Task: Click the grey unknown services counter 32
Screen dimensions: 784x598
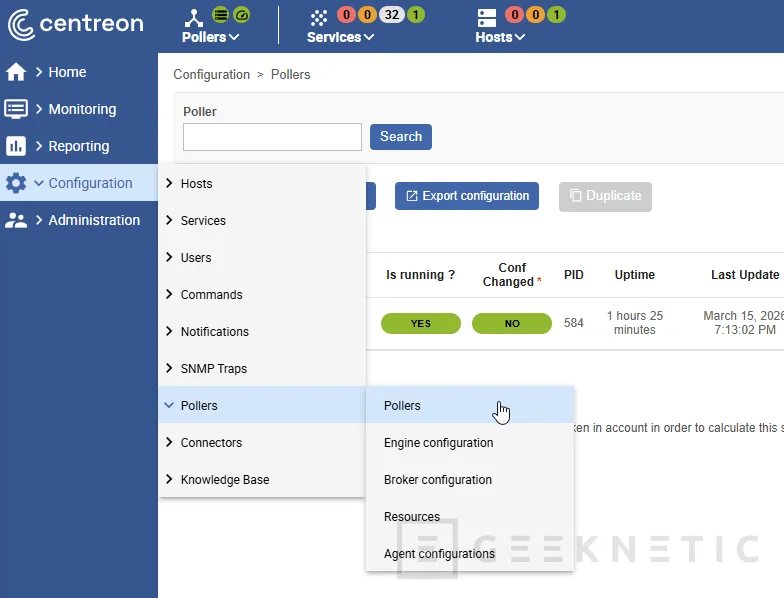Action: click(x=392, y=15)
